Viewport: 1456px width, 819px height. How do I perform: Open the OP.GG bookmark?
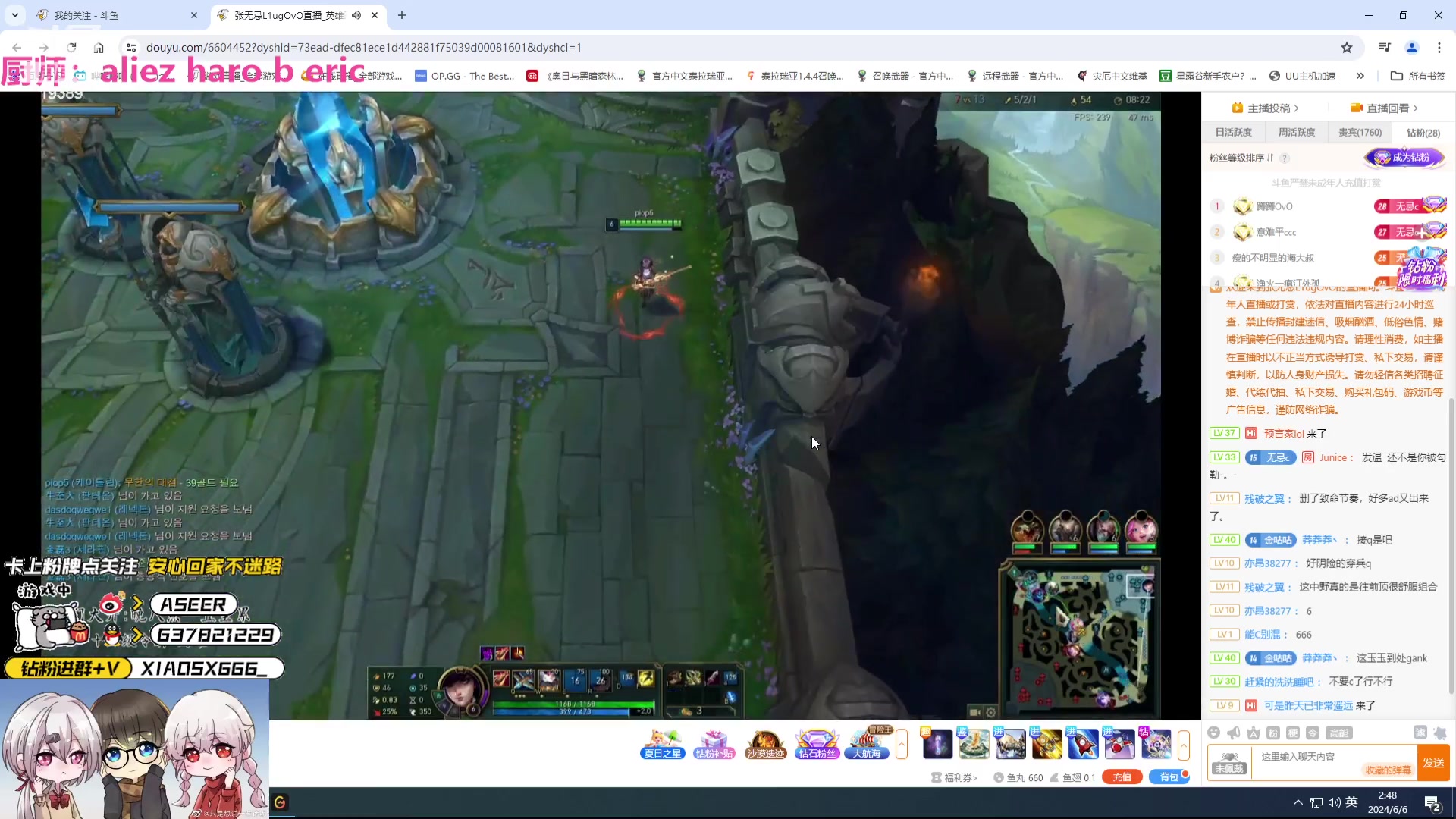click(465, 76)
